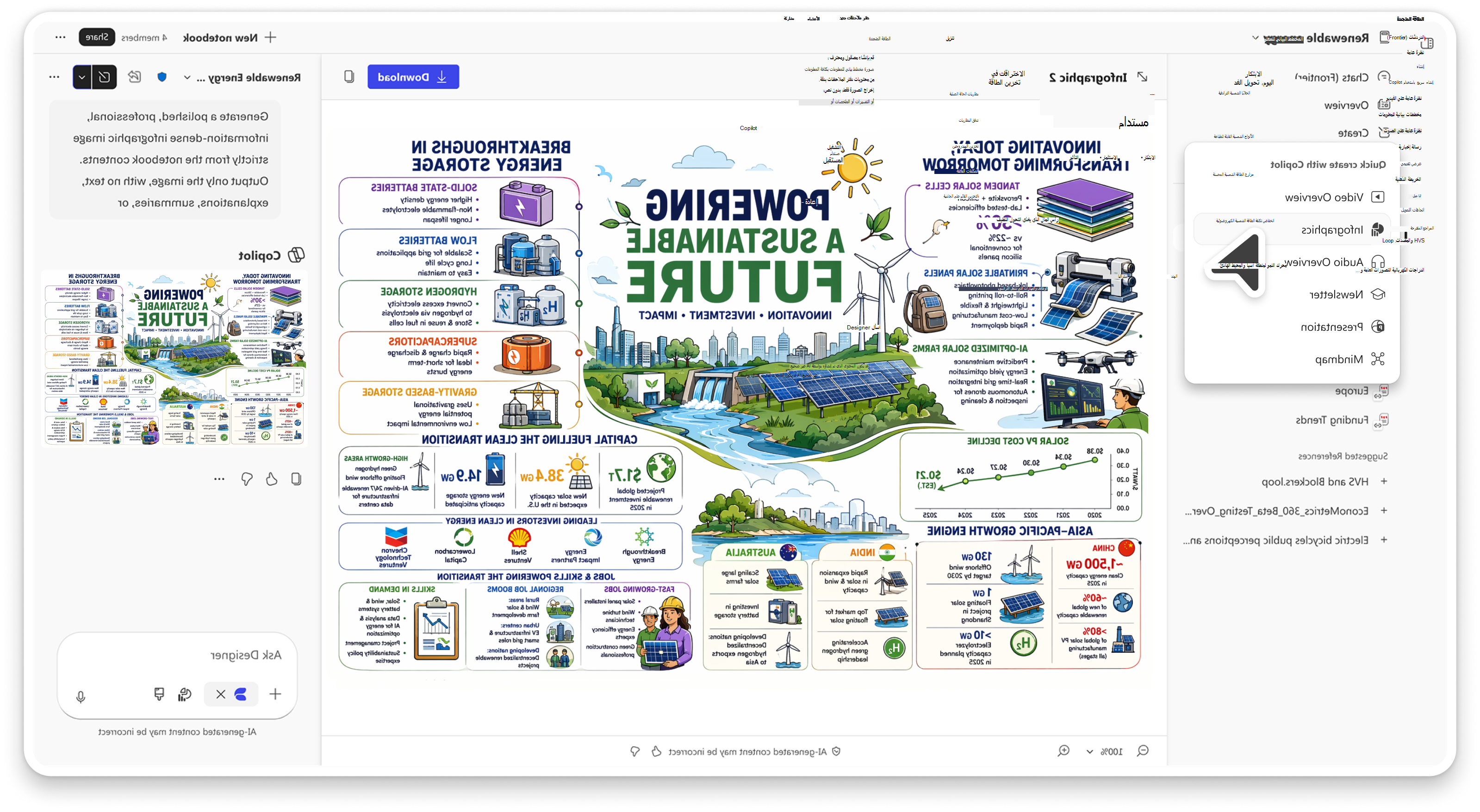The image size is (1480, 812).
Task: Open the chat panel's more options ellipsis
Action: point(54,77)
